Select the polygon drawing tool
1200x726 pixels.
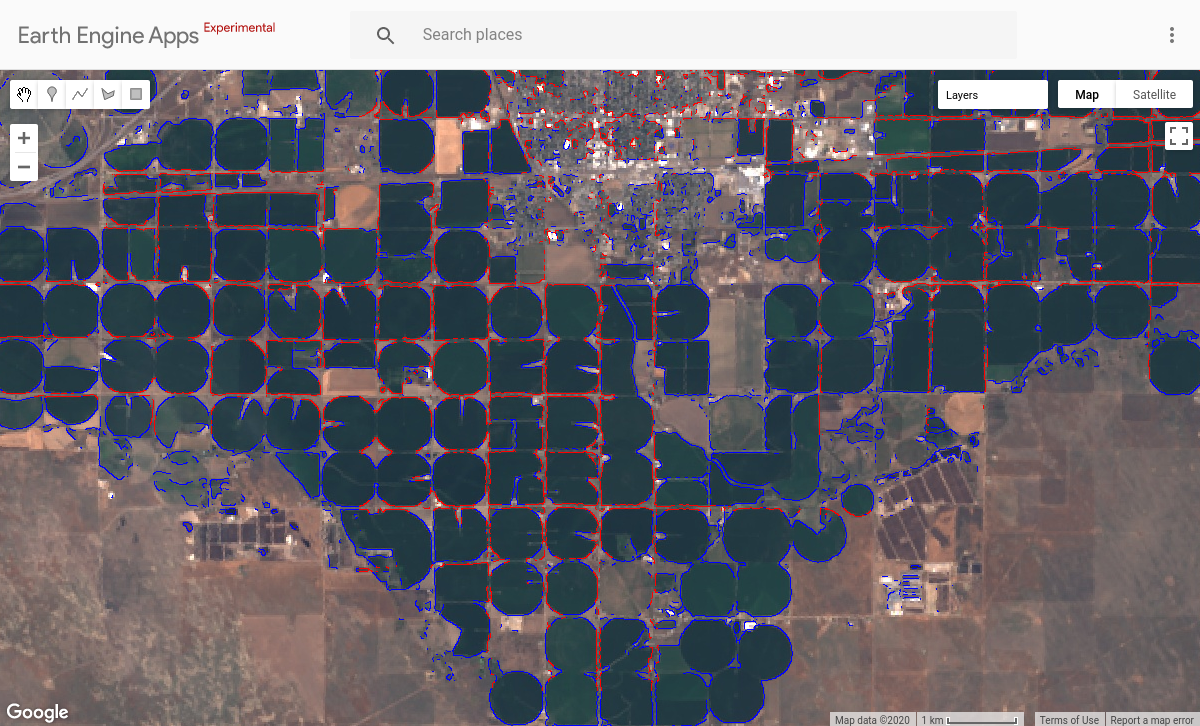coord(107,93)
